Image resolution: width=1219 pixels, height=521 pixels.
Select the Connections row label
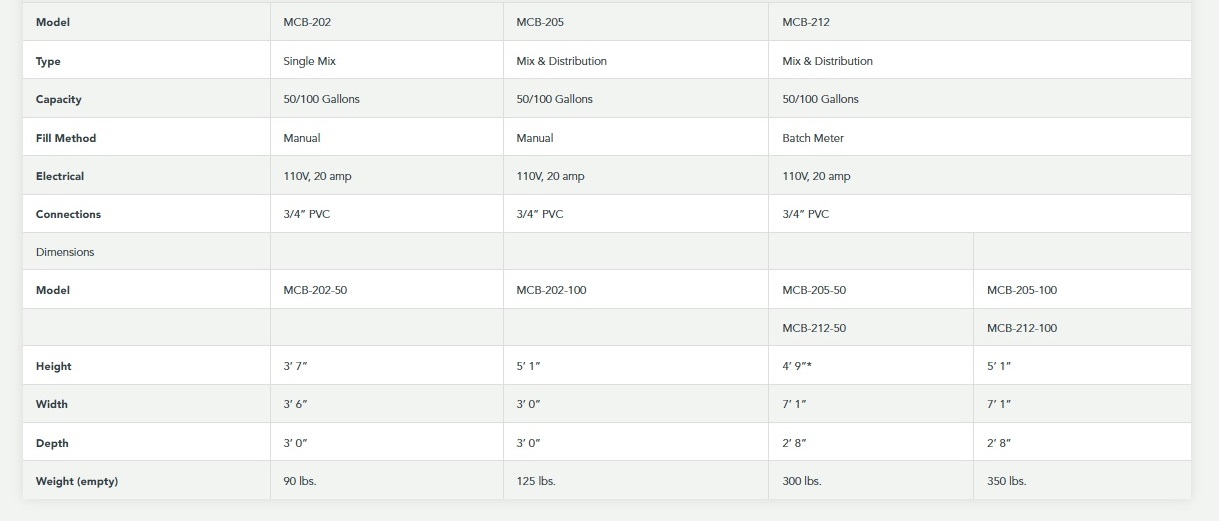pos(68,214)
